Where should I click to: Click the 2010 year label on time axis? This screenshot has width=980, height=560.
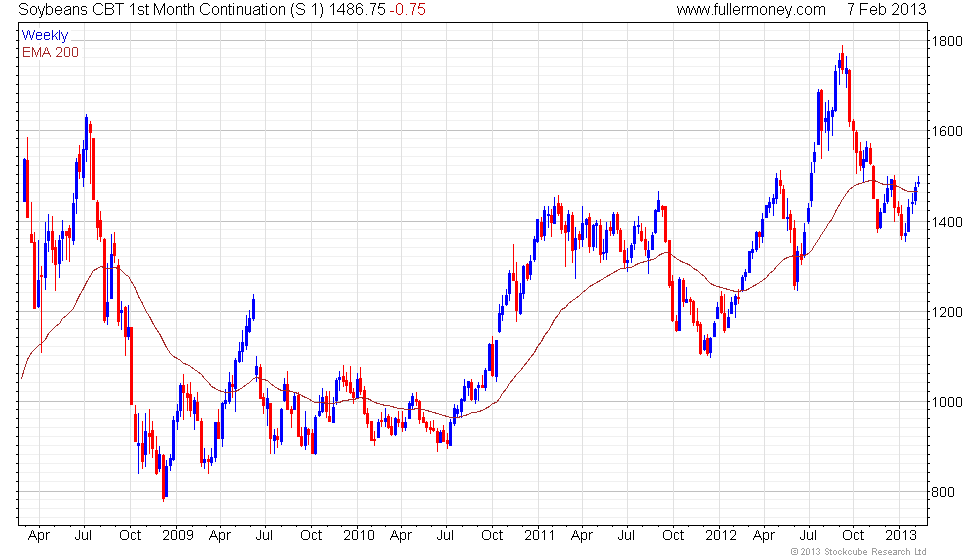[359, 535]
